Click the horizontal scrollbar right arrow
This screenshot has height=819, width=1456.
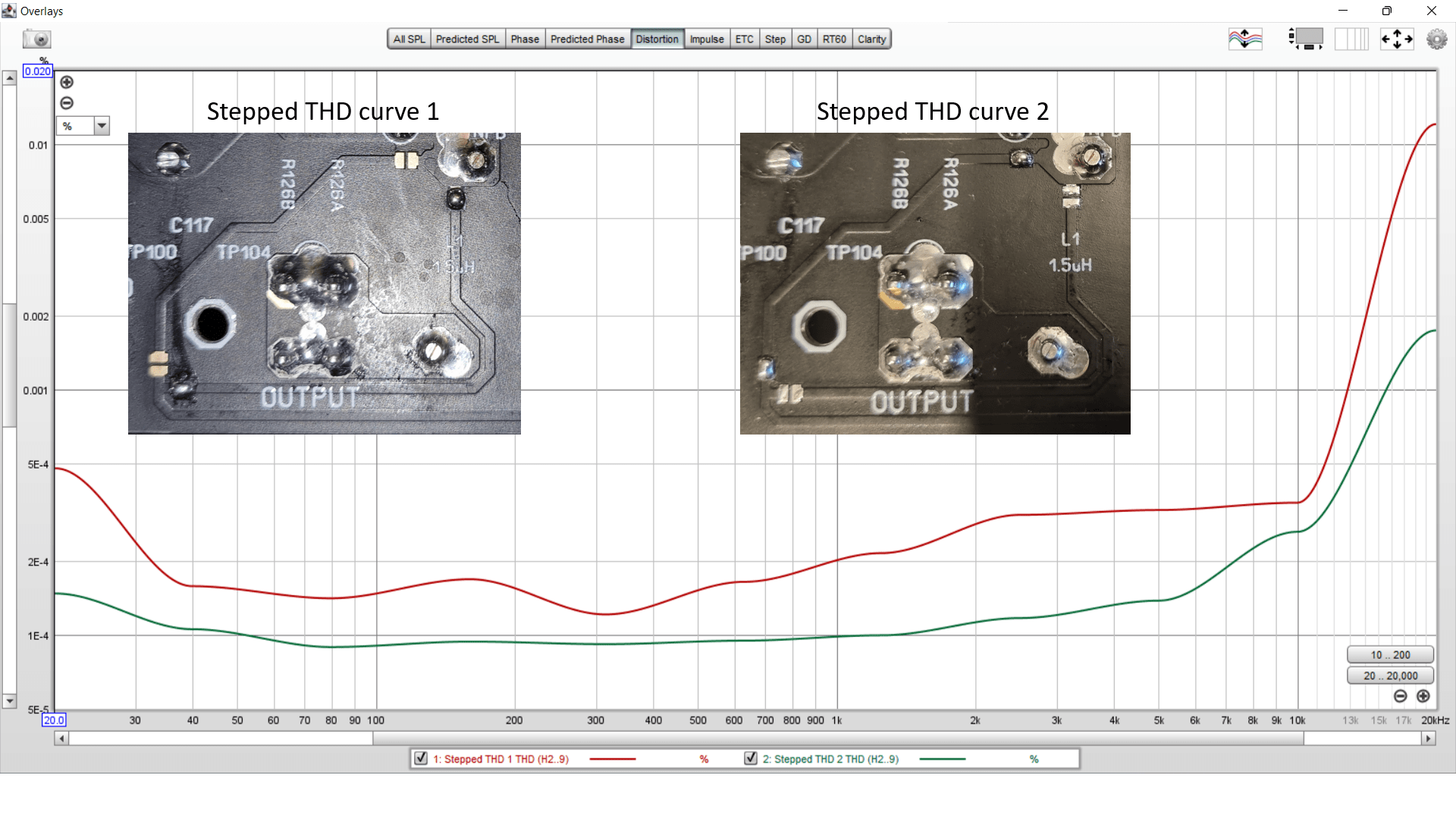[x=1429, y=738]
